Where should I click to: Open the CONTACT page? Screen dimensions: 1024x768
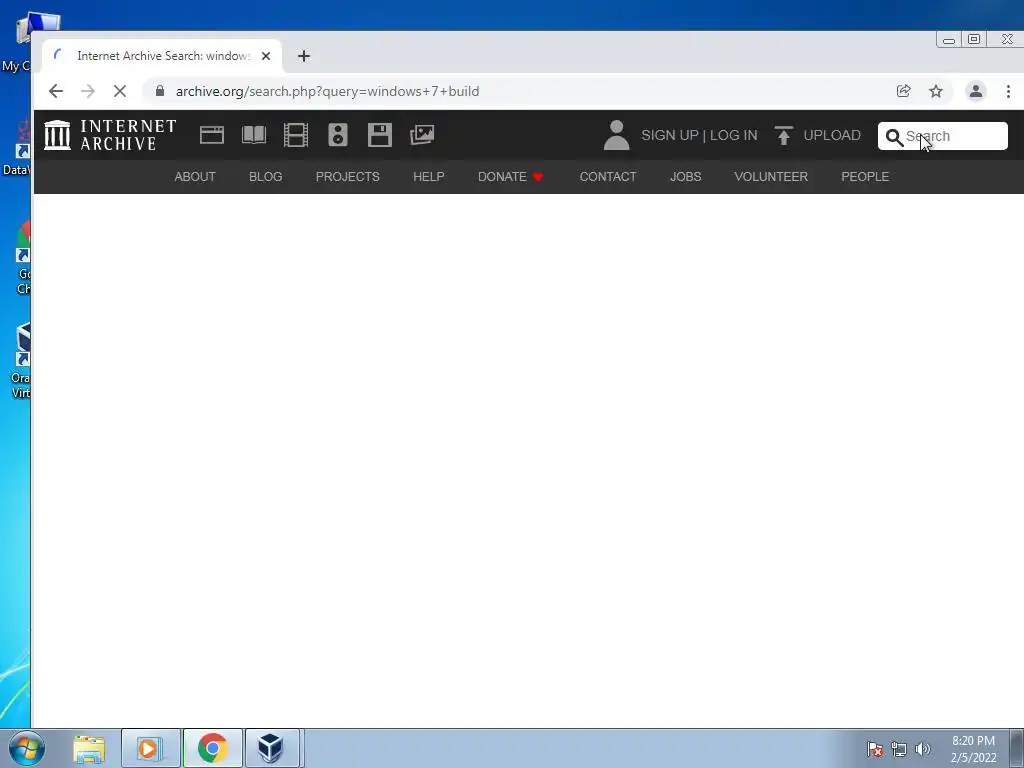[608, 177]
